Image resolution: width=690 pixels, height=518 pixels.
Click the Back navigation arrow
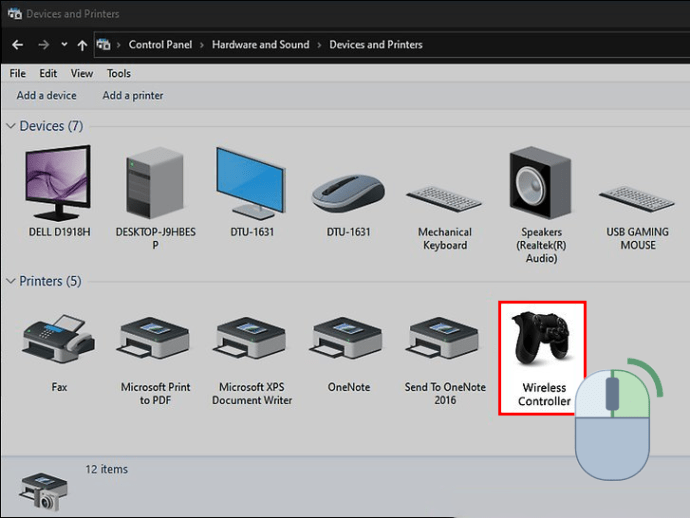coord(18,44)
